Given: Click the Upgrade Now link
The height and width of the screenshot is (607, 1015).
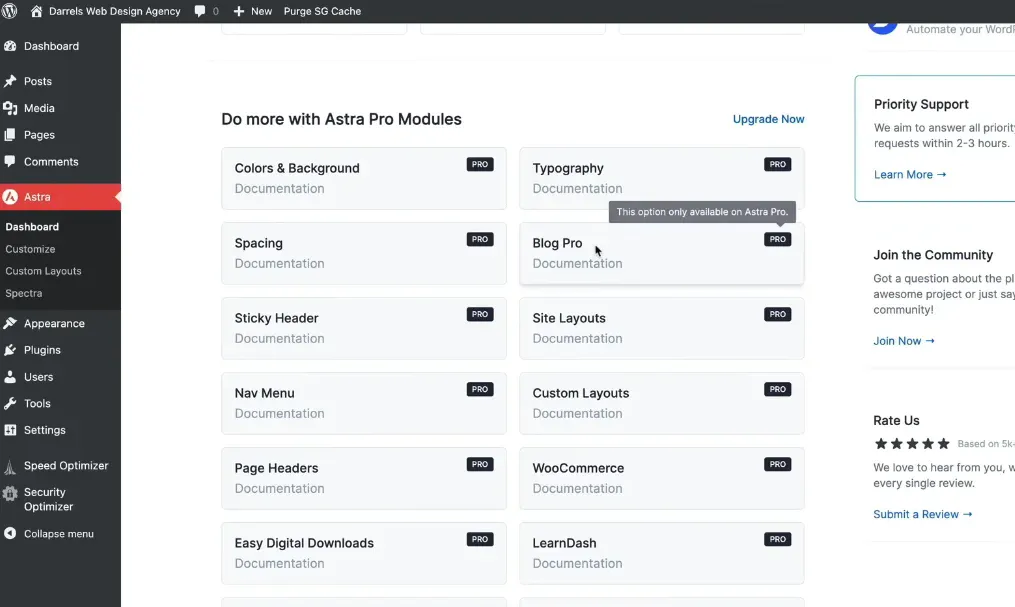Looking at the screenshot, I should (x=768, y=119).
